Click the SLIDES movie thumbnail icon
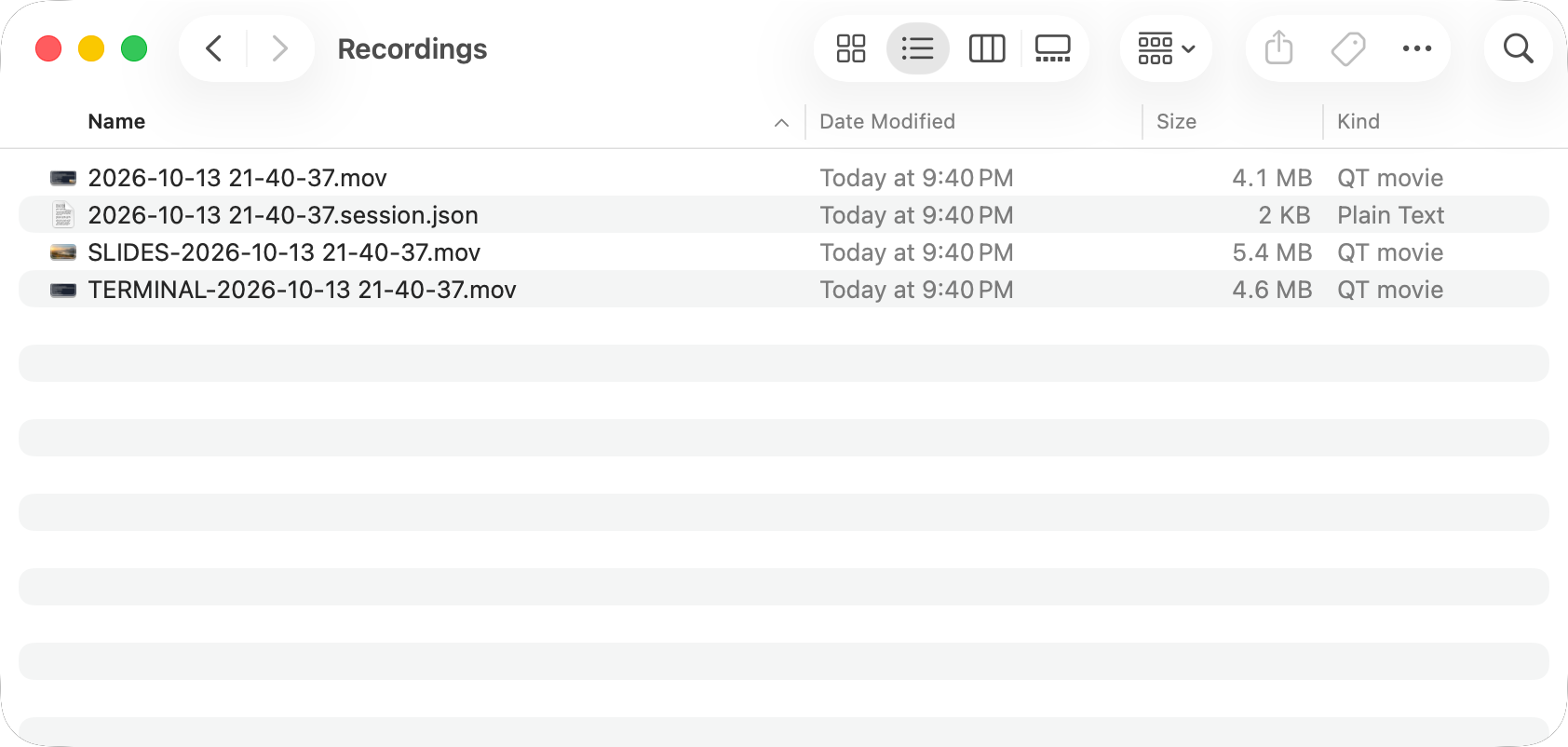 point(62,251)
